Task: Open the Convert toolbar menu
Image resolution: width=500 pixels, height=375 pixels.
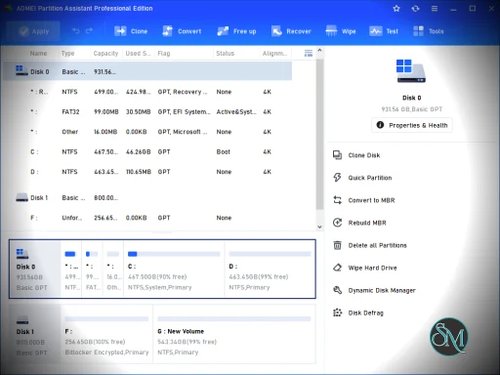Action: [182, 31]
